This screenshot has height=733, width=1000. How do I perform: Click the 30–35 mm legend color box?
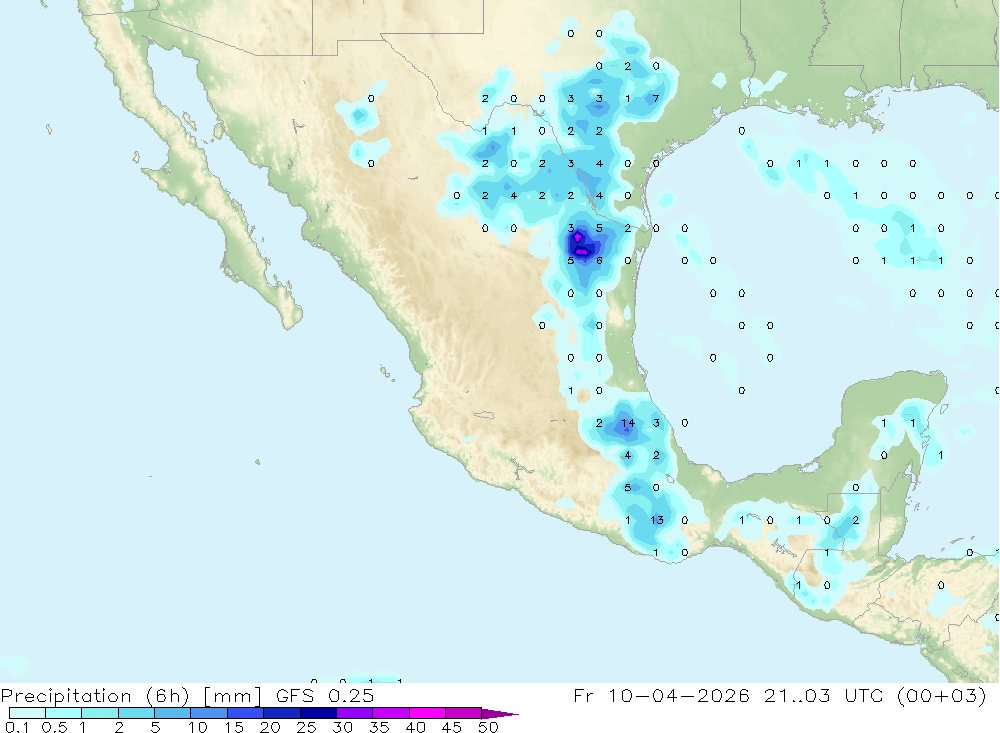(355, 713)
